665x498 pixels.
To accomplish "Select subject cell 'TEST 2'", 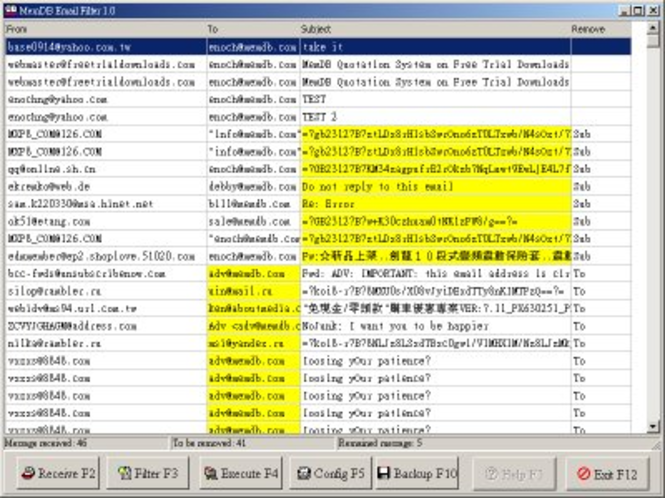I will click(x=435, y=117).
